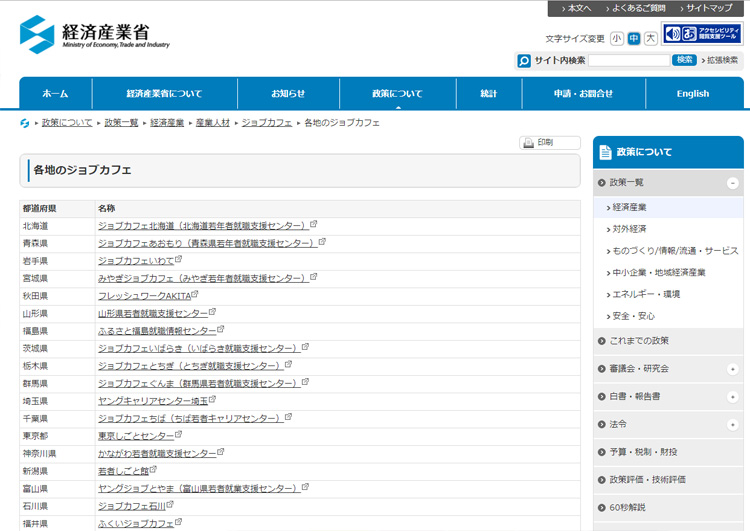750x531 pixels.
Task: Open the 統計 navigation tab
Action: pyautogui.click(x=489, y=94)
